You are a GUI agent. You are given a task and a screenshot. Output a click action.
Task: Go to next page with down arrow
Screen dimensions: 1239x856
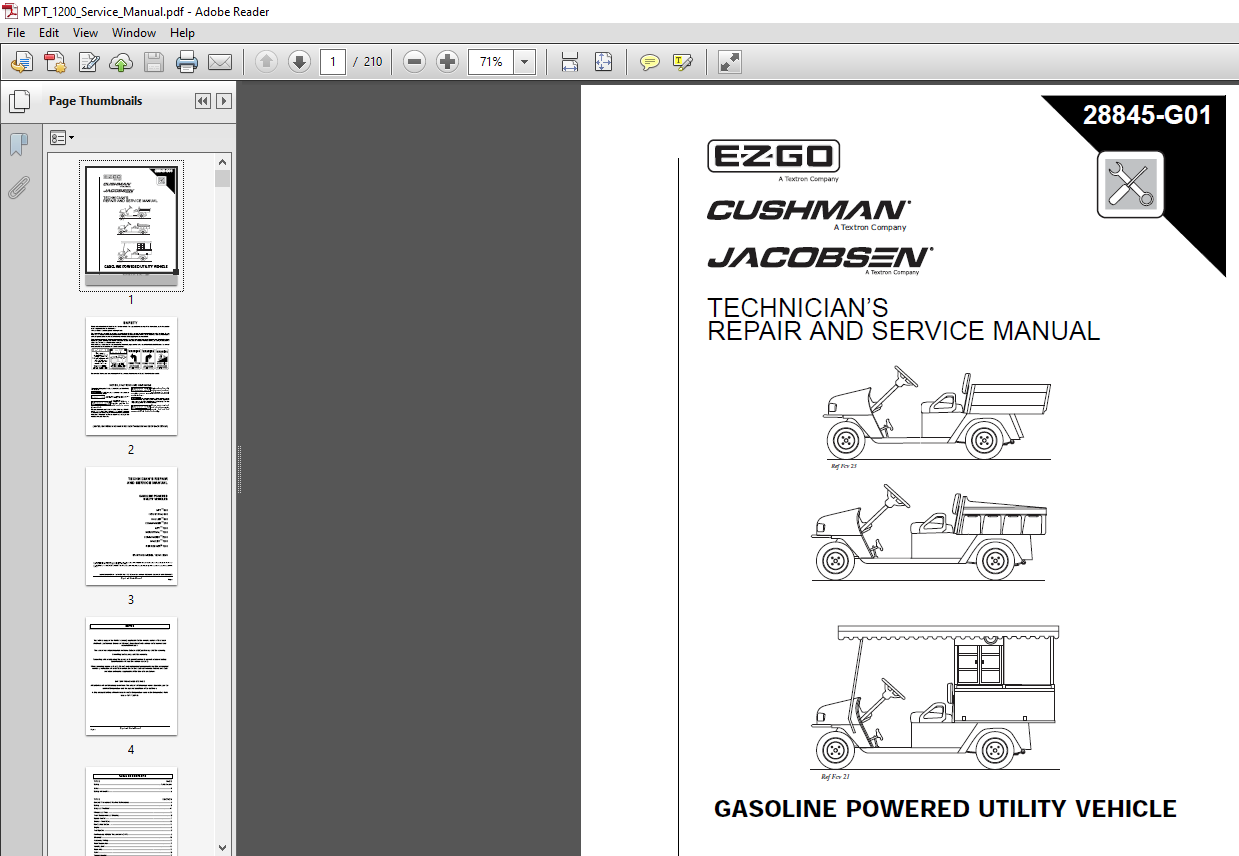coord(299,62)
